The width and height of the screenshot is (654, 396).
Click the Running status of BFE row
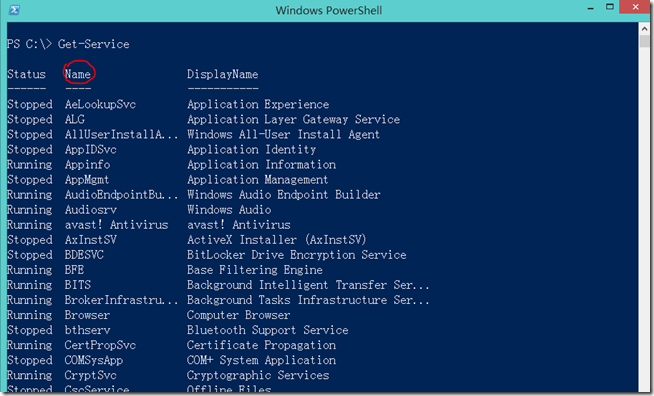click(x=30, y=270)
